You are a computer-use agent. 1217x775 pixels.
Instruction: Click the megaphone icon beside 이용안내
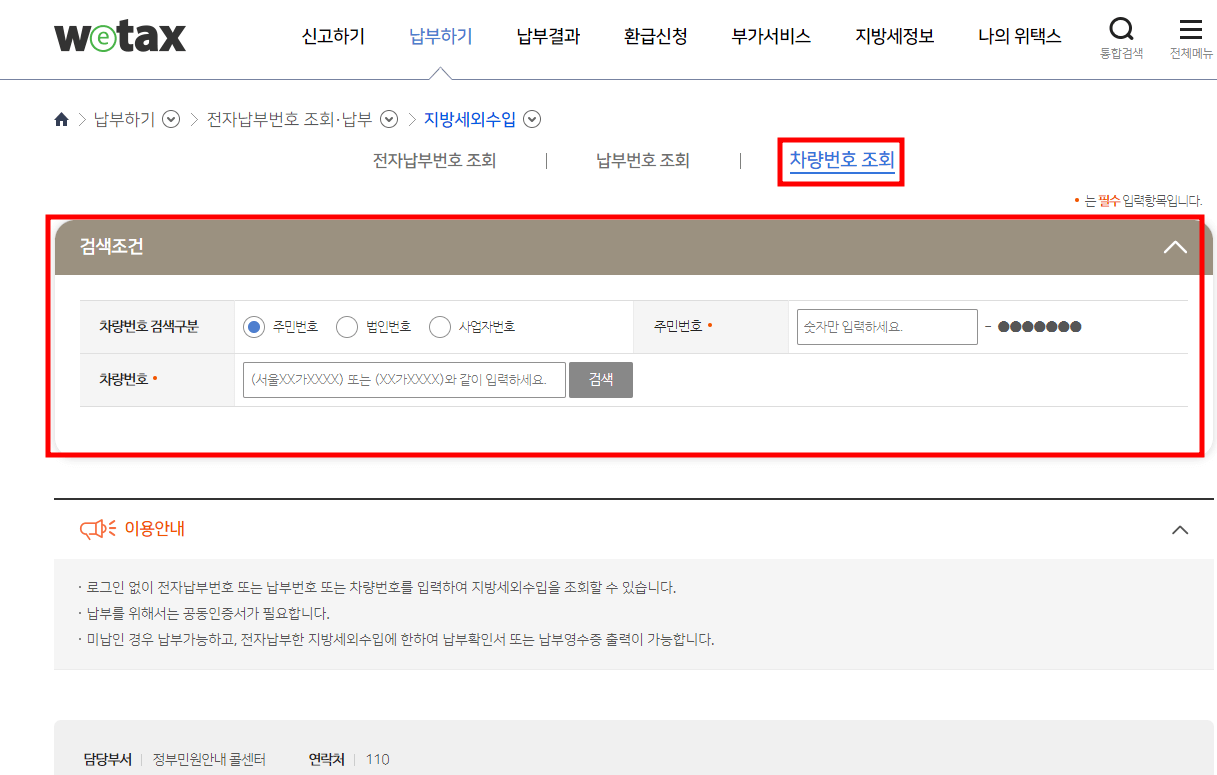95,529
